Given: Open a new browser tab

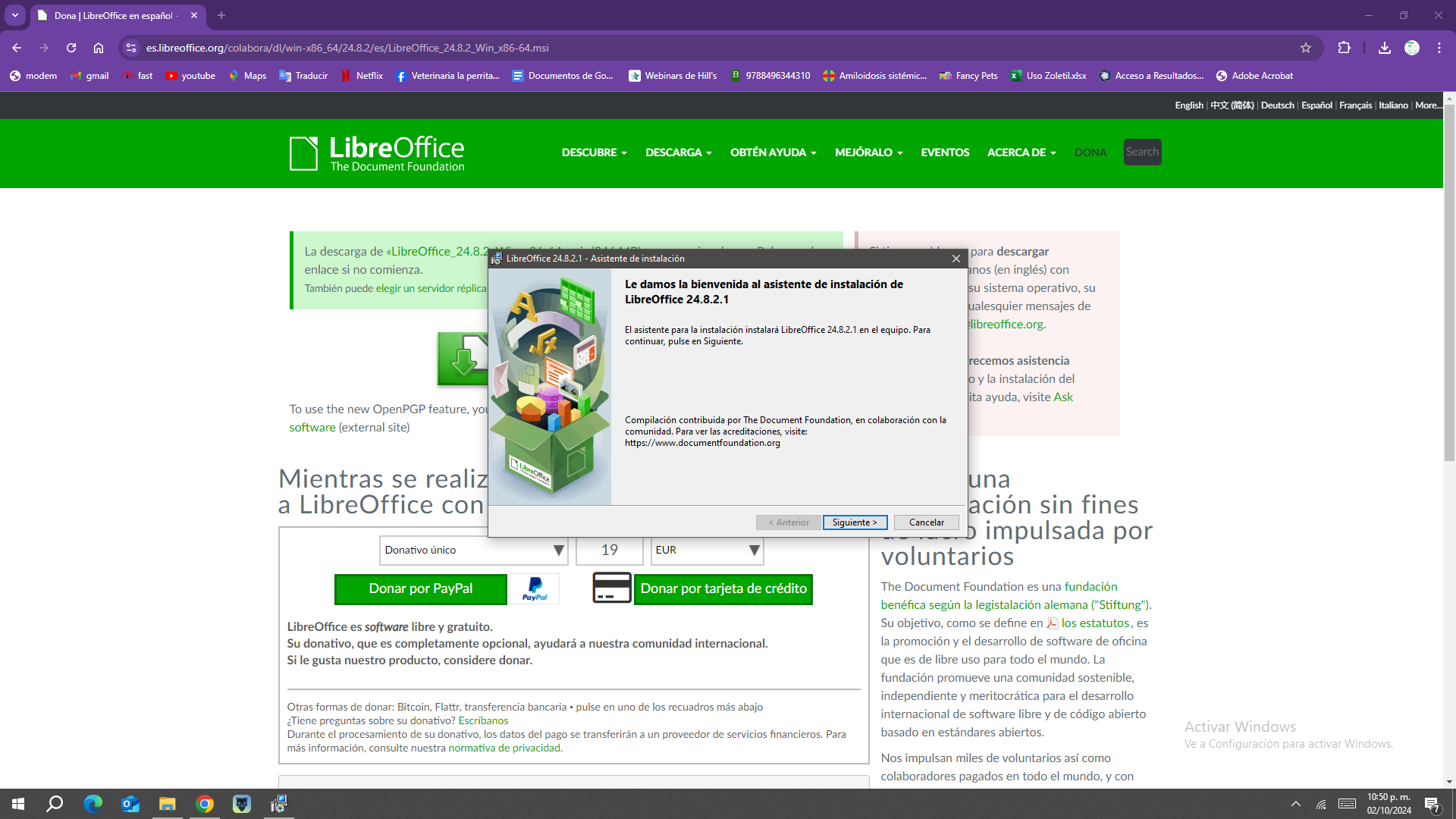Looking at the screenshot, I should [x=221, y=15].
